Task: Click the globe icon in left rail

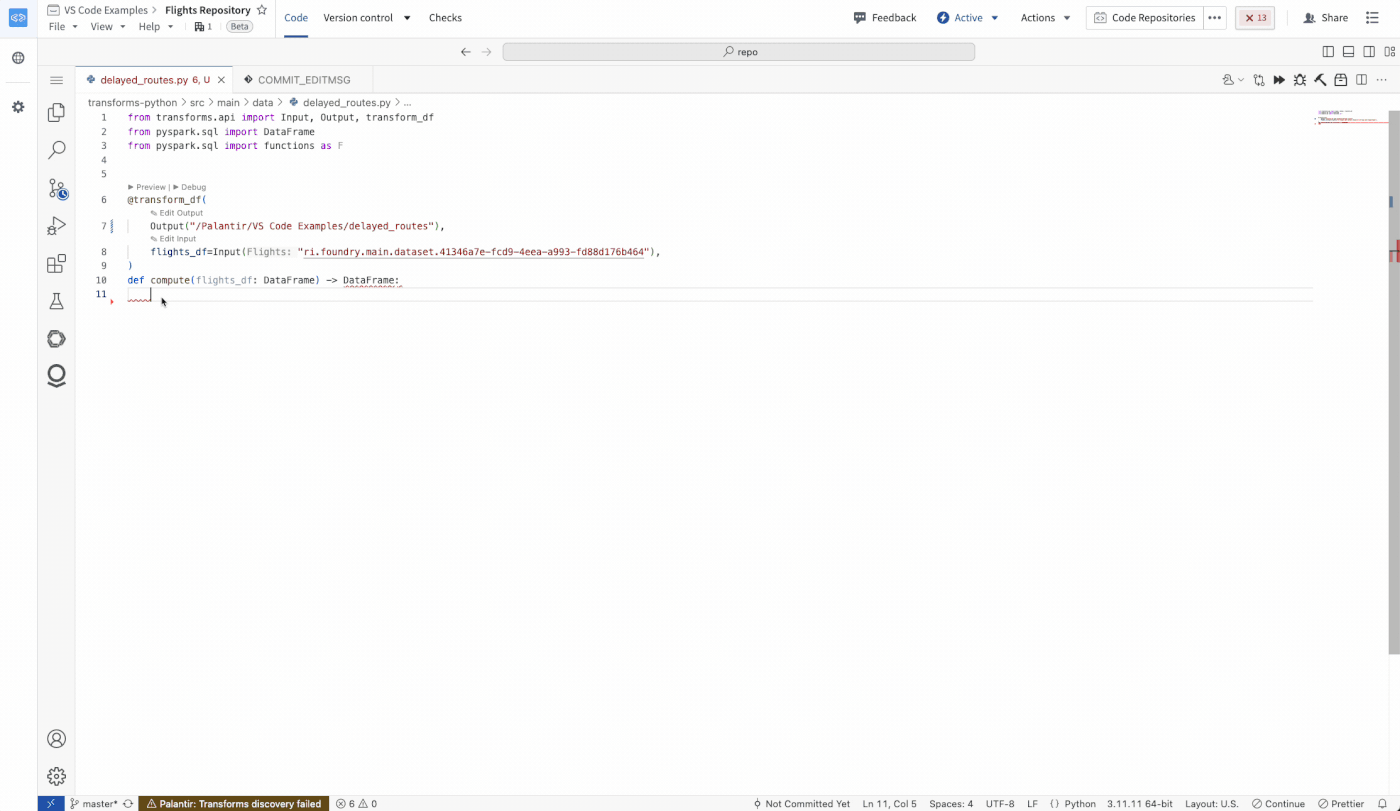Action: [18, 58]
